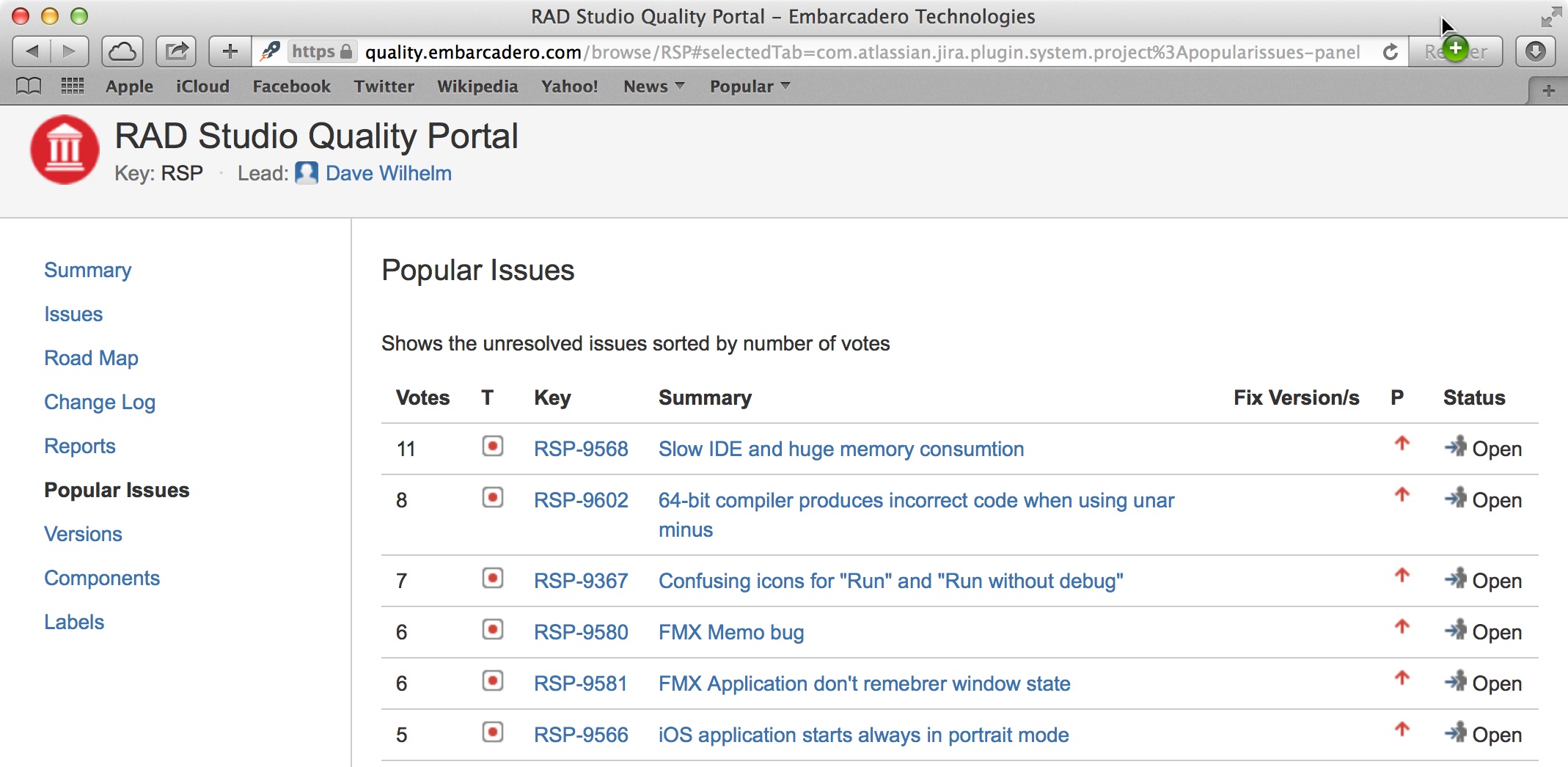1568x767 pixels.
Task: Click the Apple bookmark
Action: pos(130,87)
